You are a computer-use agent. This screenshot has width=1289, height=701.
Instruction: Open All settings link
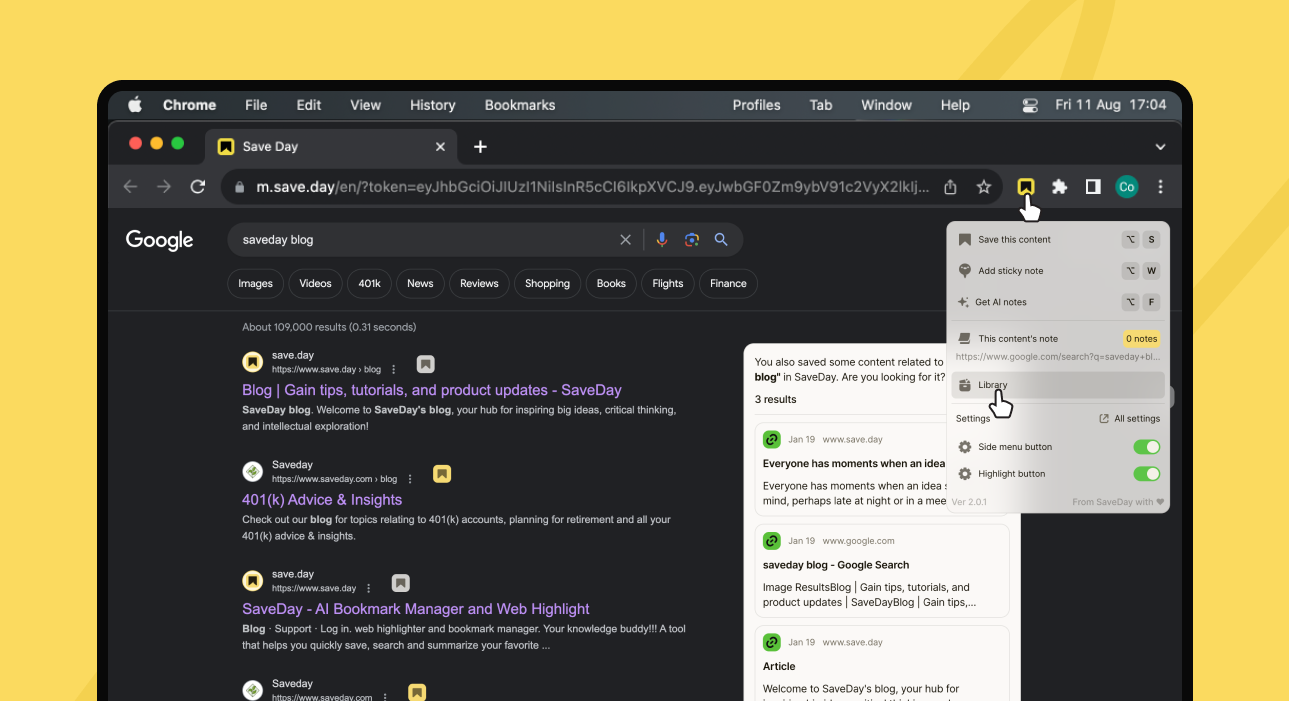1129,419
